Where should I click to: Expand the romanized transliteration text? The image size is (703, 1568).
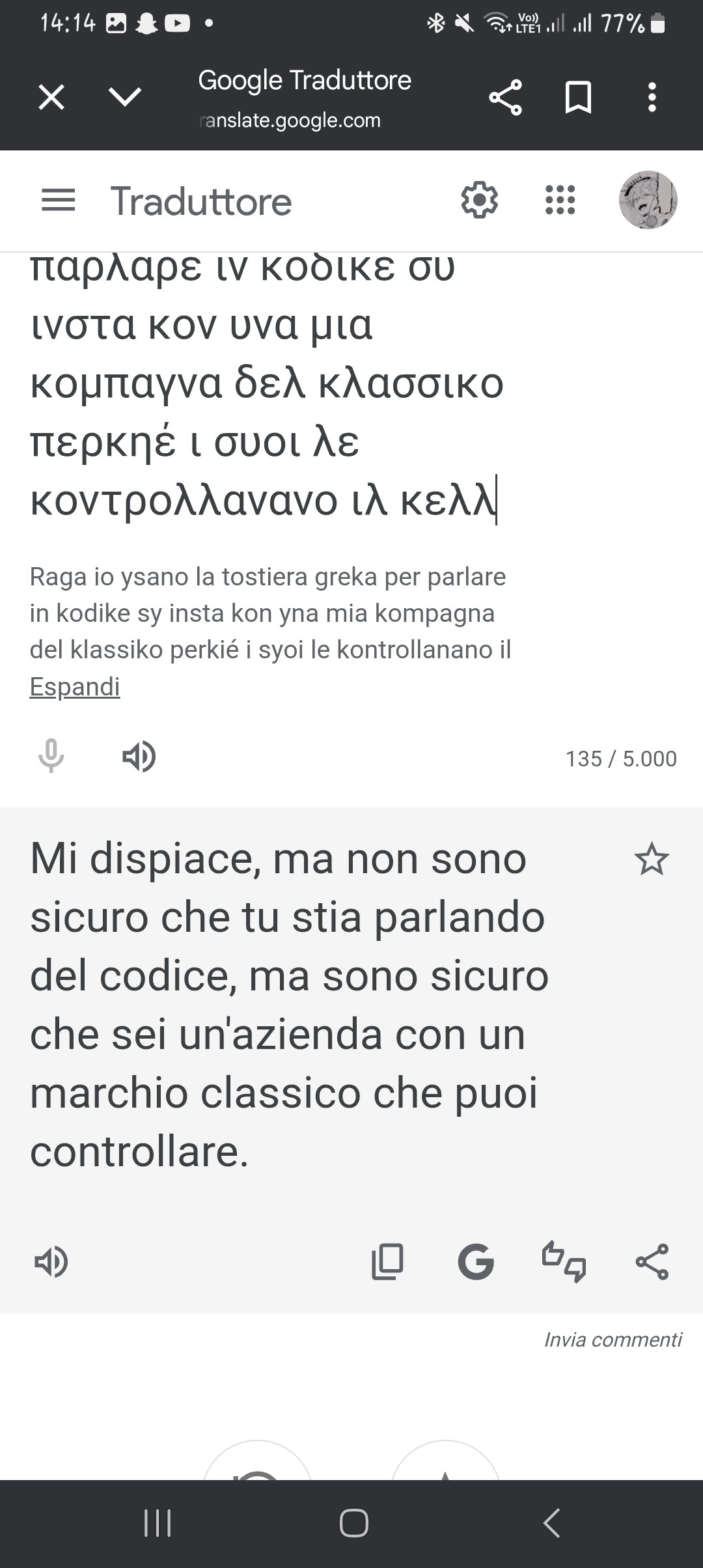click(x=75, y=687)
